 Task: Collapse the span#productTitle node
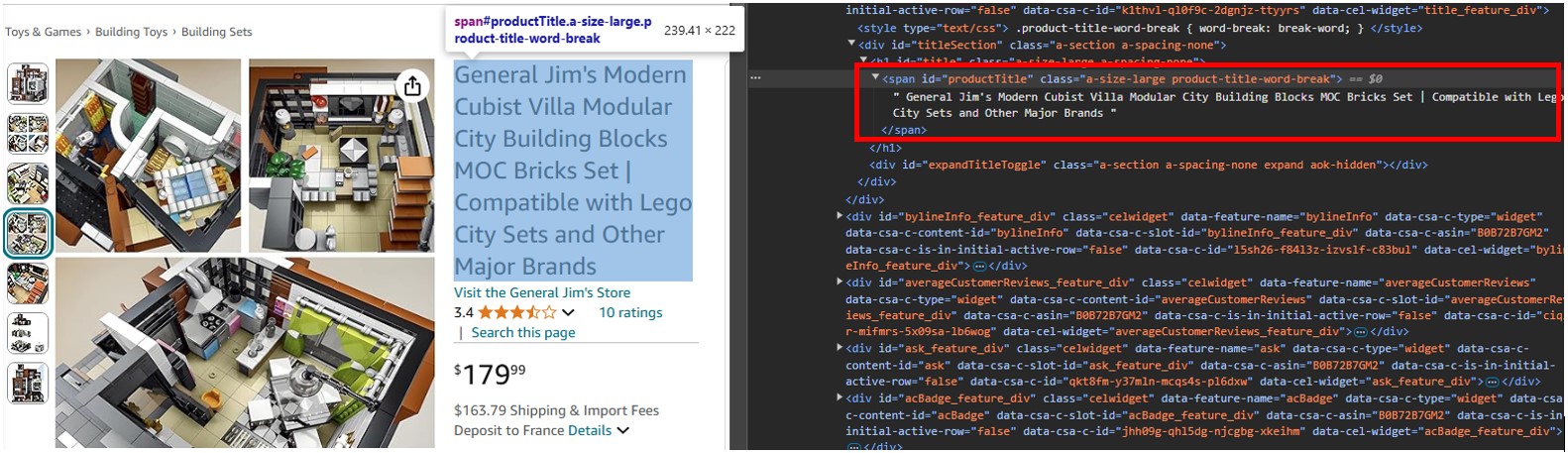pos(875,77)
